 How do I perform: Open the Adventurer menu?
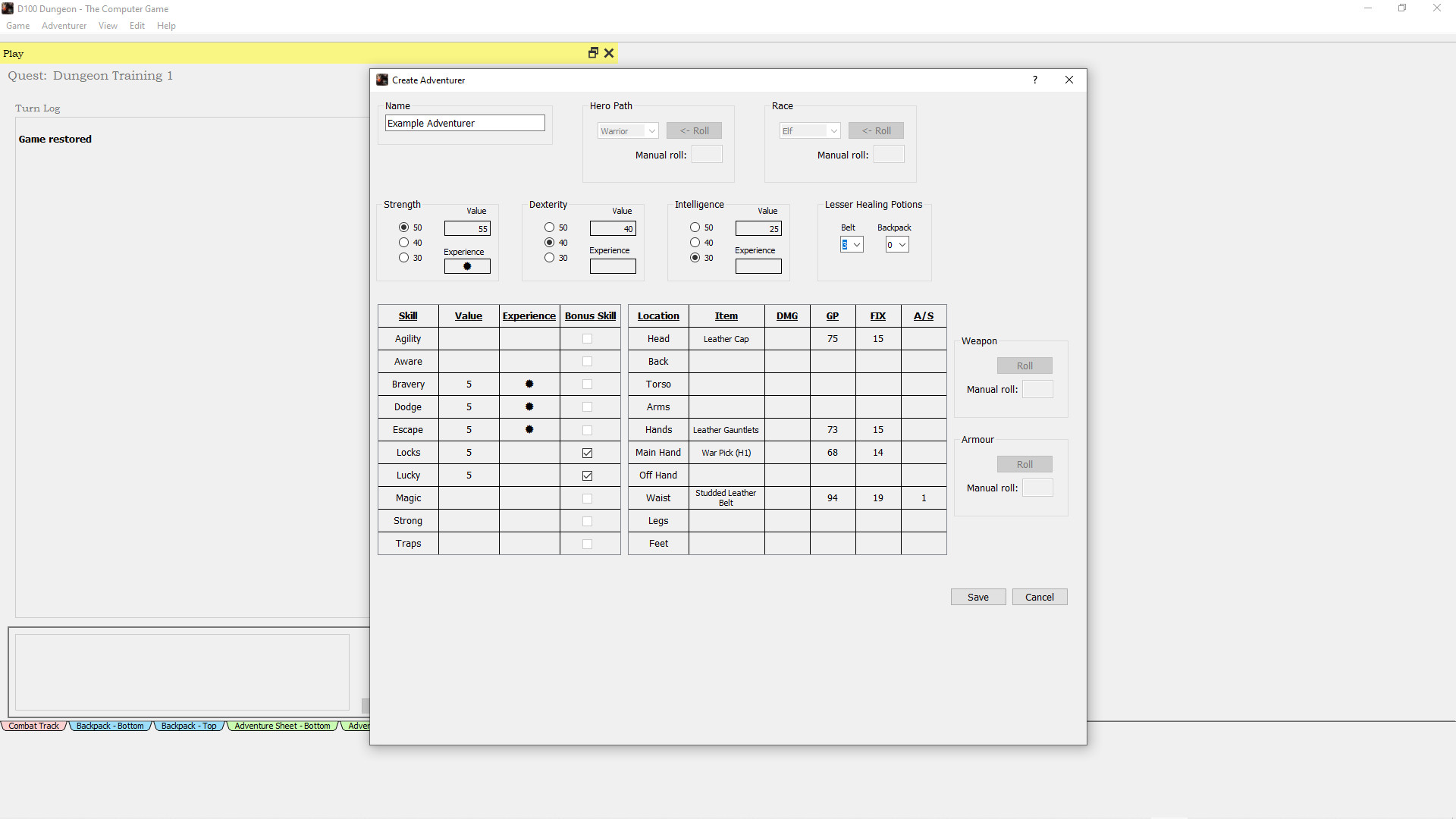point(64,26)
